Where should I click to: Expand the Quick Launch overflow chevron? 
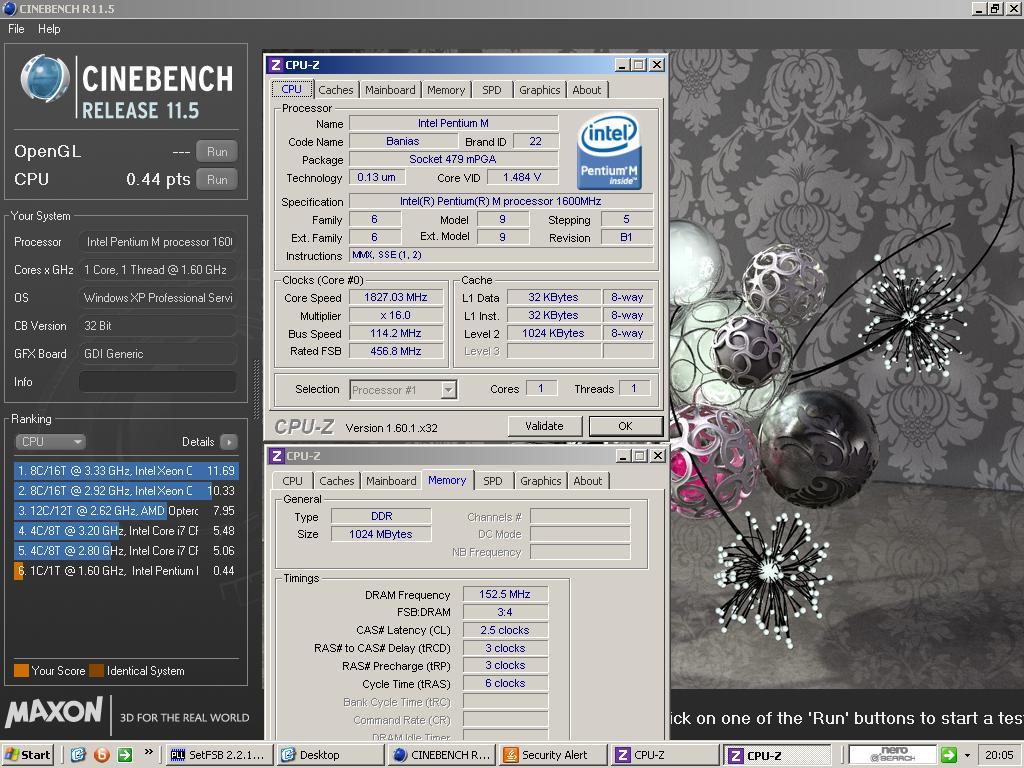[148, 752]
